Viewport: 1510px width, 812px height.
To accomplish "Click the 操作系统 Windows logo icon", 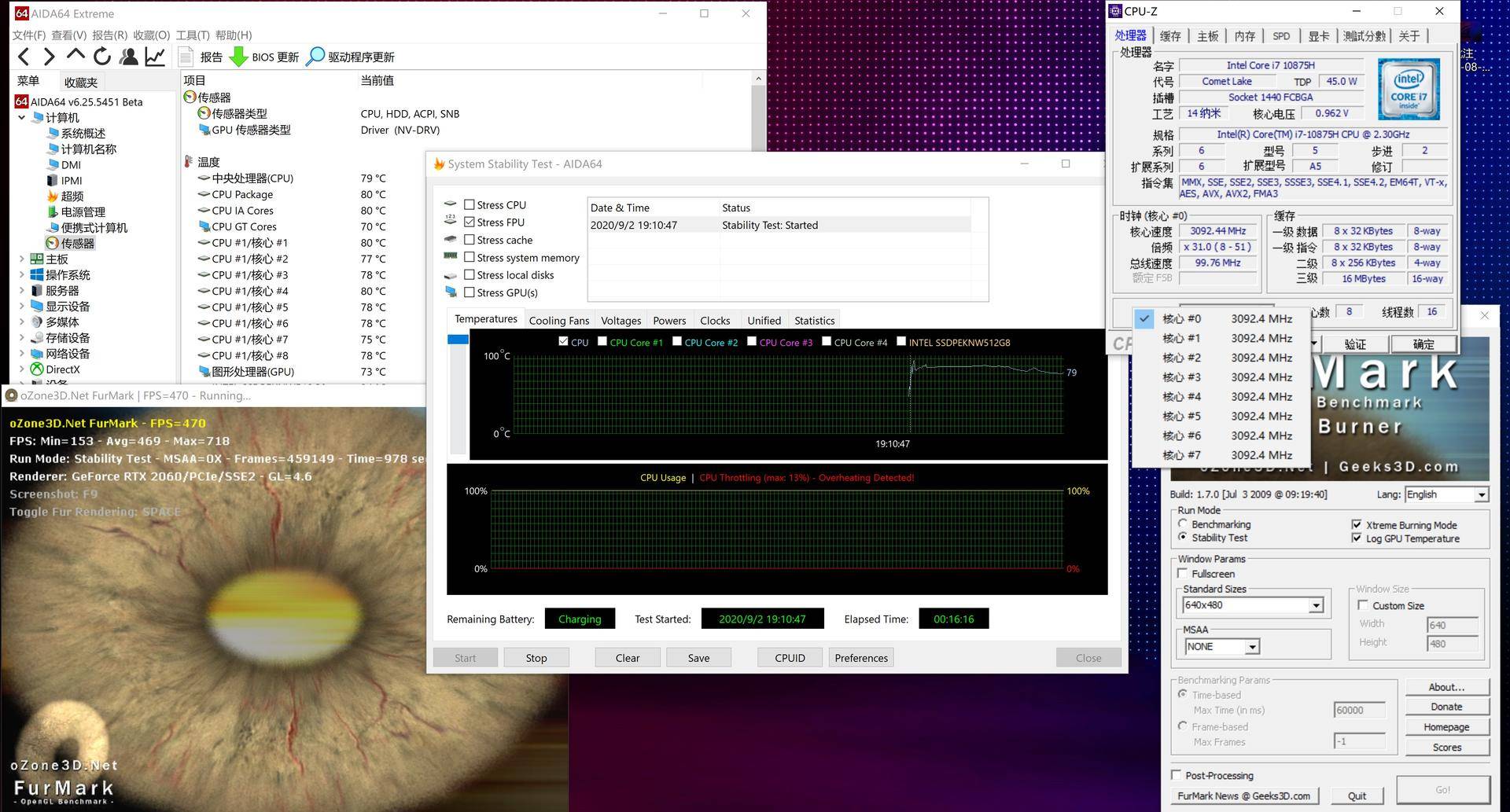I will (x=37, y=275).
